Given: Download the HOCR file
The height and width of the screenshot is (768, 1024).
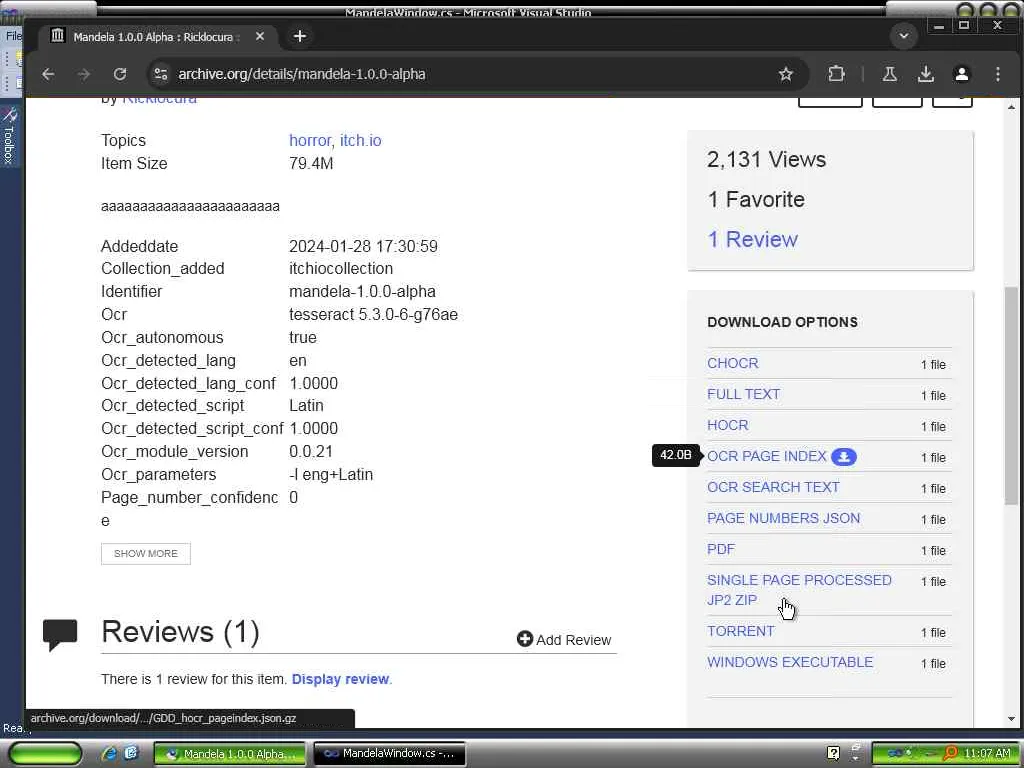Looking at the screenshot, I should coord(728,425).
